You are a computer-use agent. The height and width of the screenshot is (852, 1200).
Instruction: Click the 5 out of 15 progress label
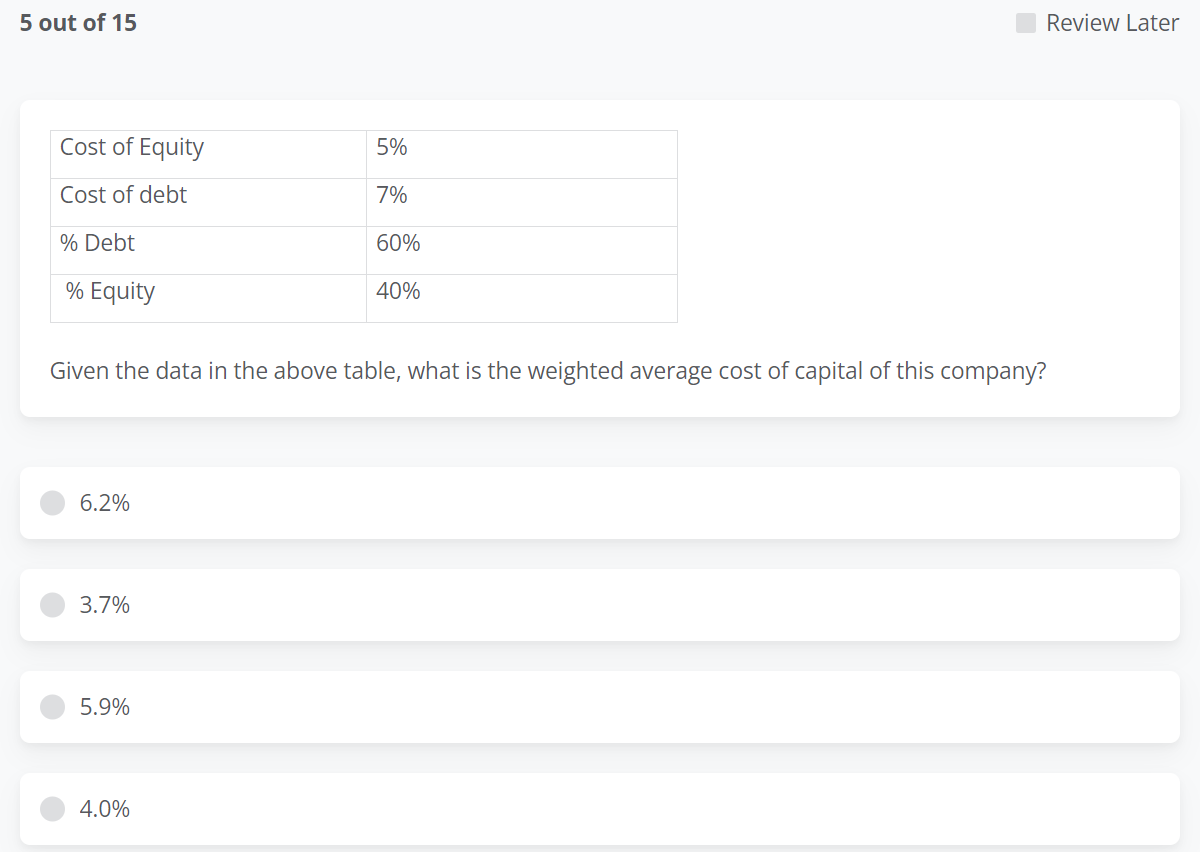pos(77,22)
